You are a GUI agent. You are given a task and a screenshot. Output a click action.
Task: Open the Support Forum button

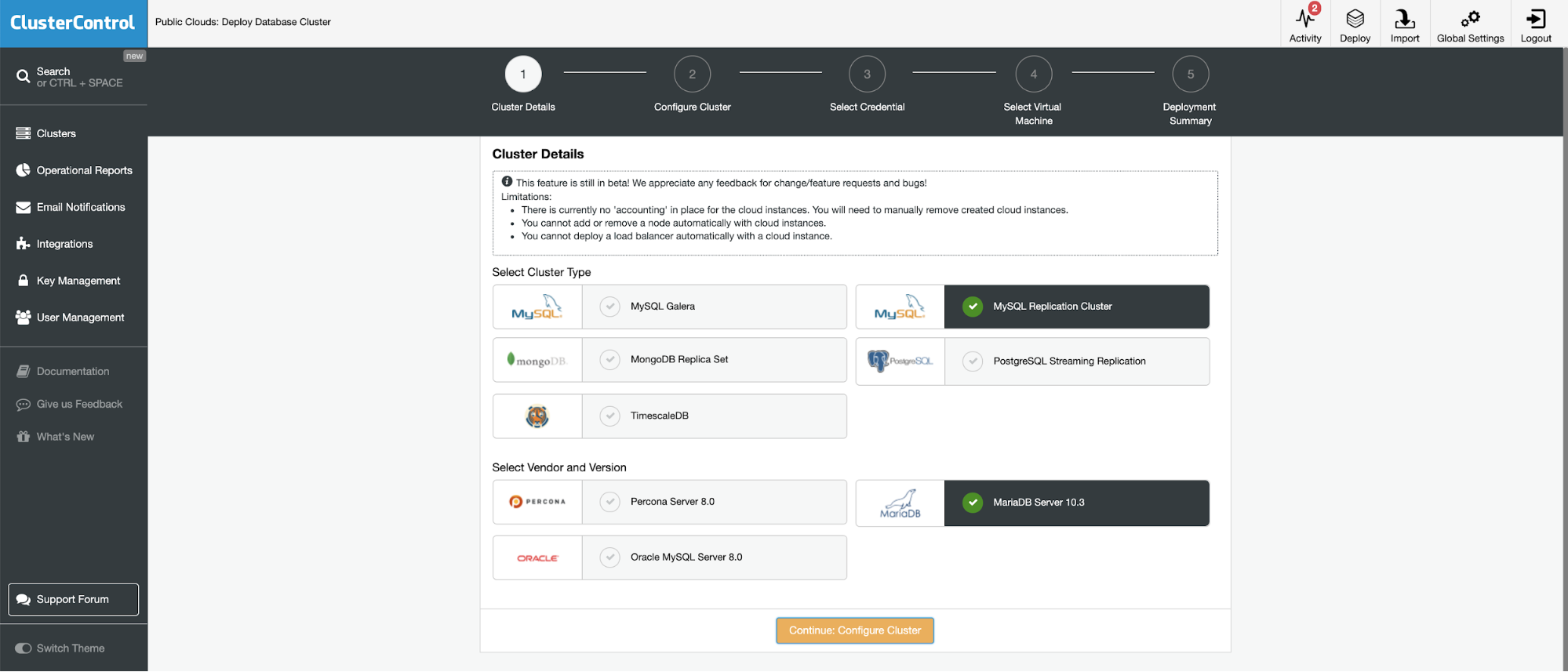(x=74, y=599)
